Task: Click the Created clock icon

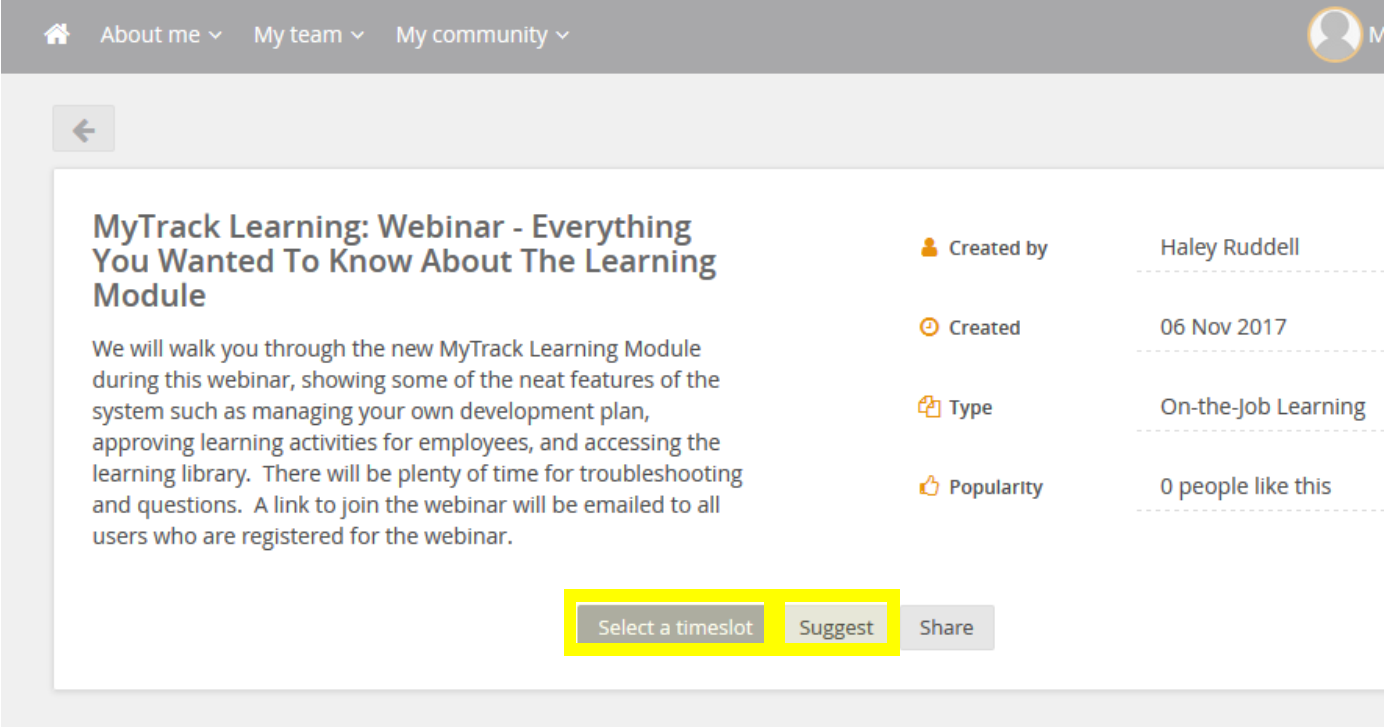Action: pyautogui.click(x=929, y=327)
